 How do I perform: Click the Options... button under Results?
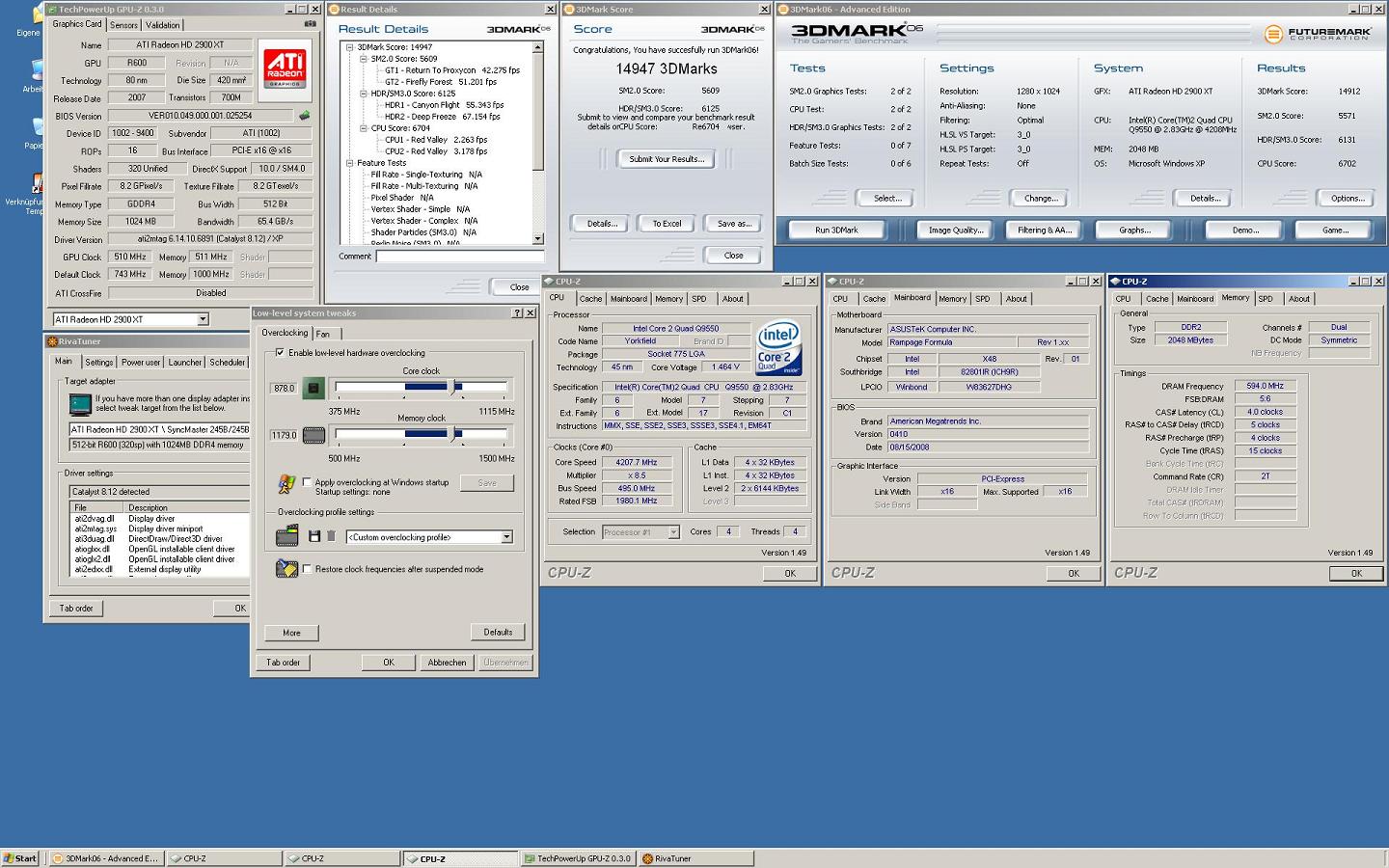[1348, 199]
